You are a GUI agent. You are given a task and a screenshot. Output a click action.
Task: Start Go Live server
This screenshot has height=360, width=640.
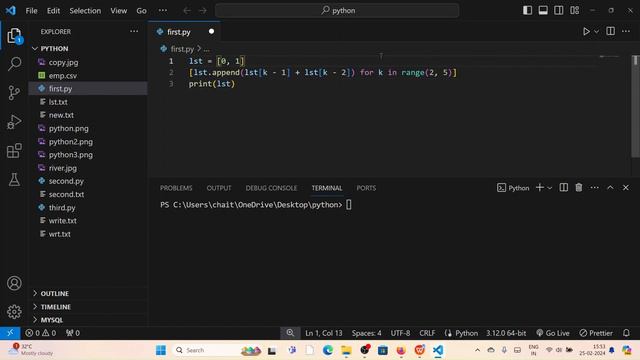point(552,333)
